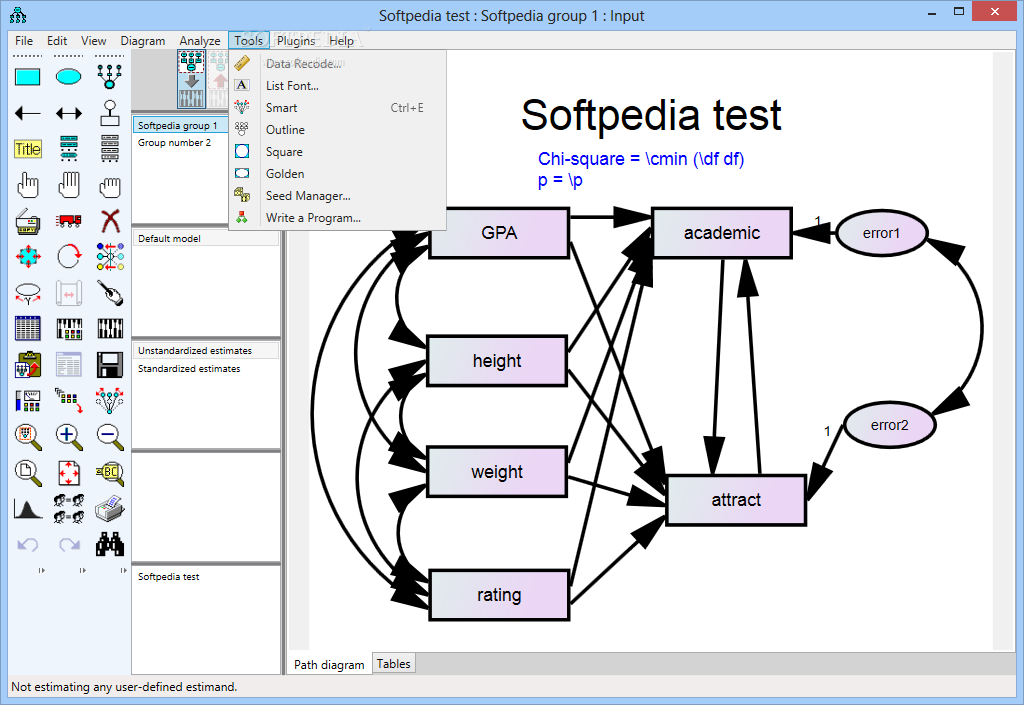Open the multiple-group analysis icon
Image resolution: width=1024 pixels, height=705 pixels.
[x=69, y=509]
